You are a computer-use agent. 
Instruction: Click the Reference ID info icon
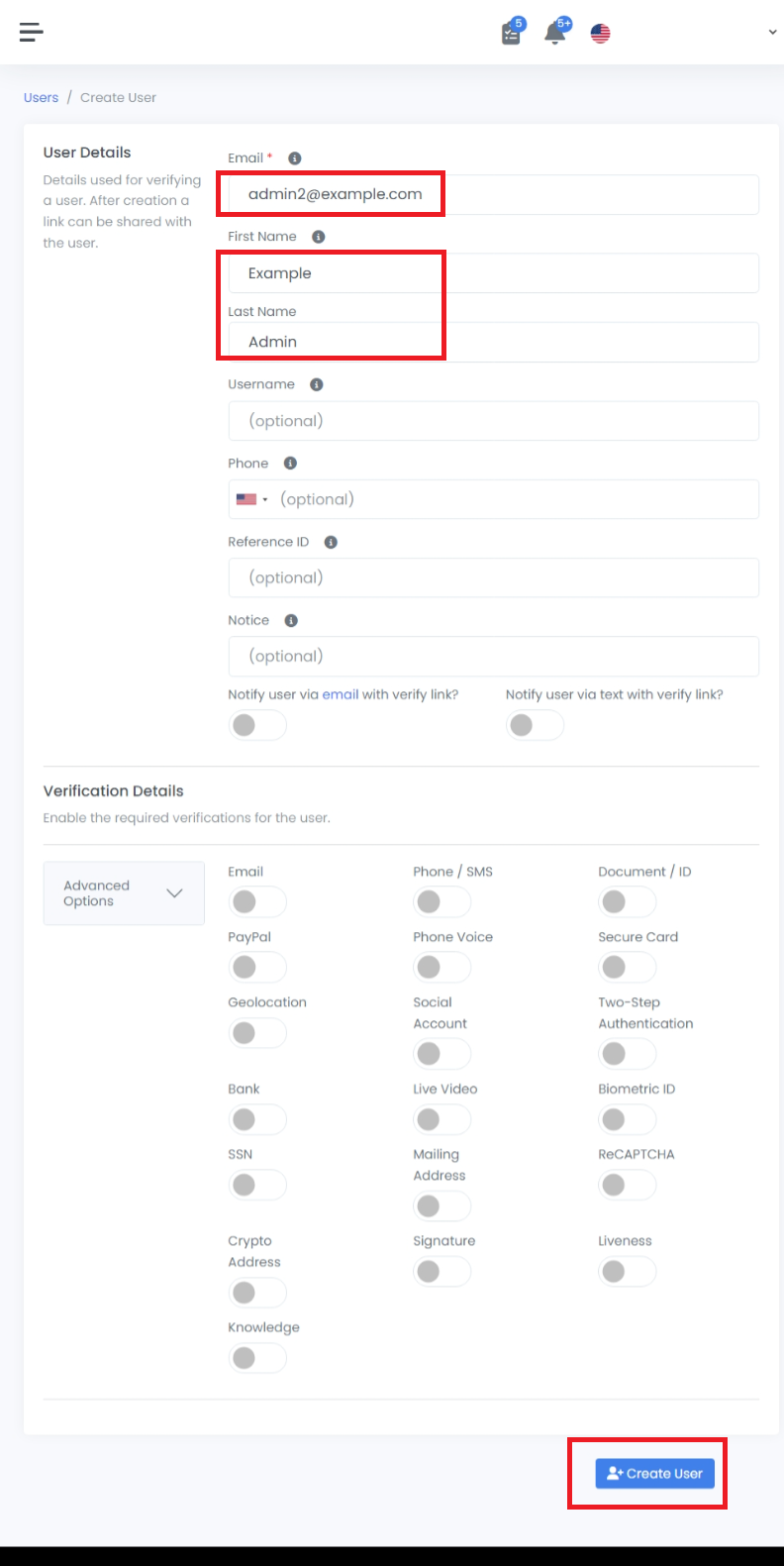[x=331, y=542]
